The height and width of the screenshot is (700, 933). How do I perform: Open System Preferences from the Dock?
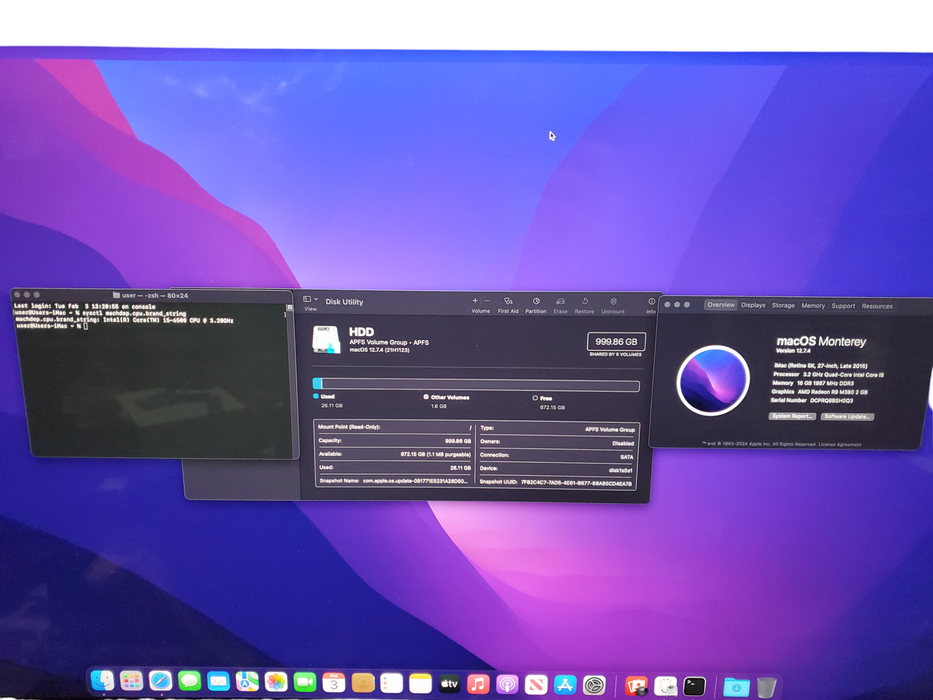point(594,686)
